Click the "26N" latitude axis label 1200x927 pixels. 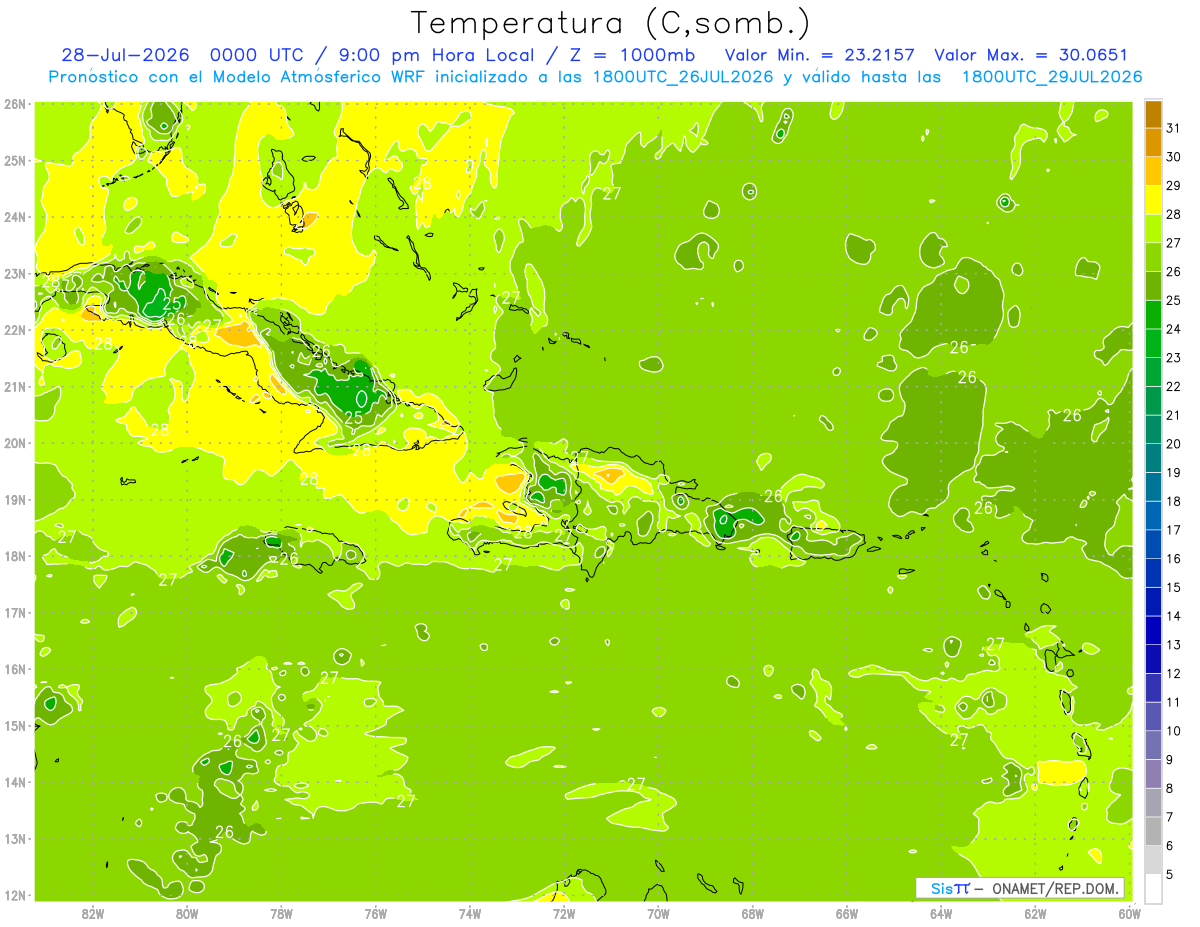tap(14, 104)
